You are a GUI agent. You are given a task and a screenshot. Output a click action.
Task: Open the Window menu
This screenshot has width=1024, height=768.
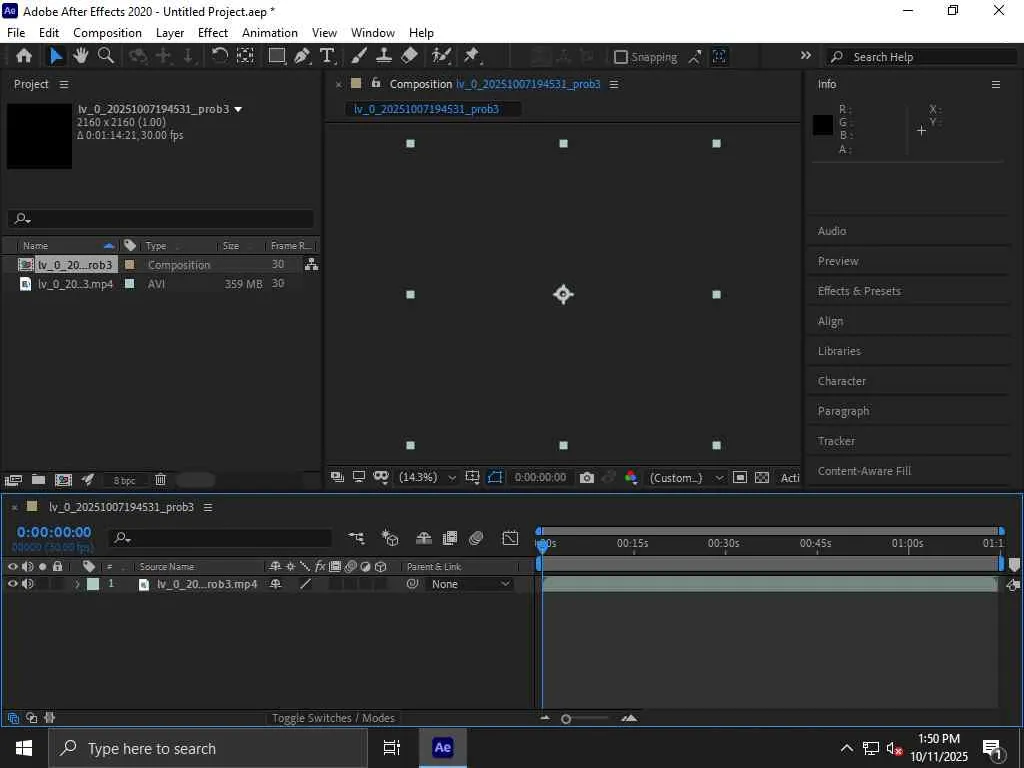tap(373, 33)
